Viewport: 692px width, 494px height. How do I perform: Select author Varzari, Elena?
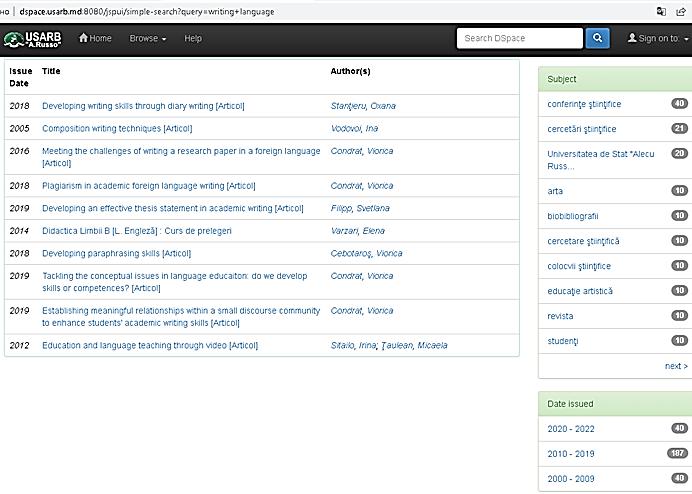(x=358, y=231)
